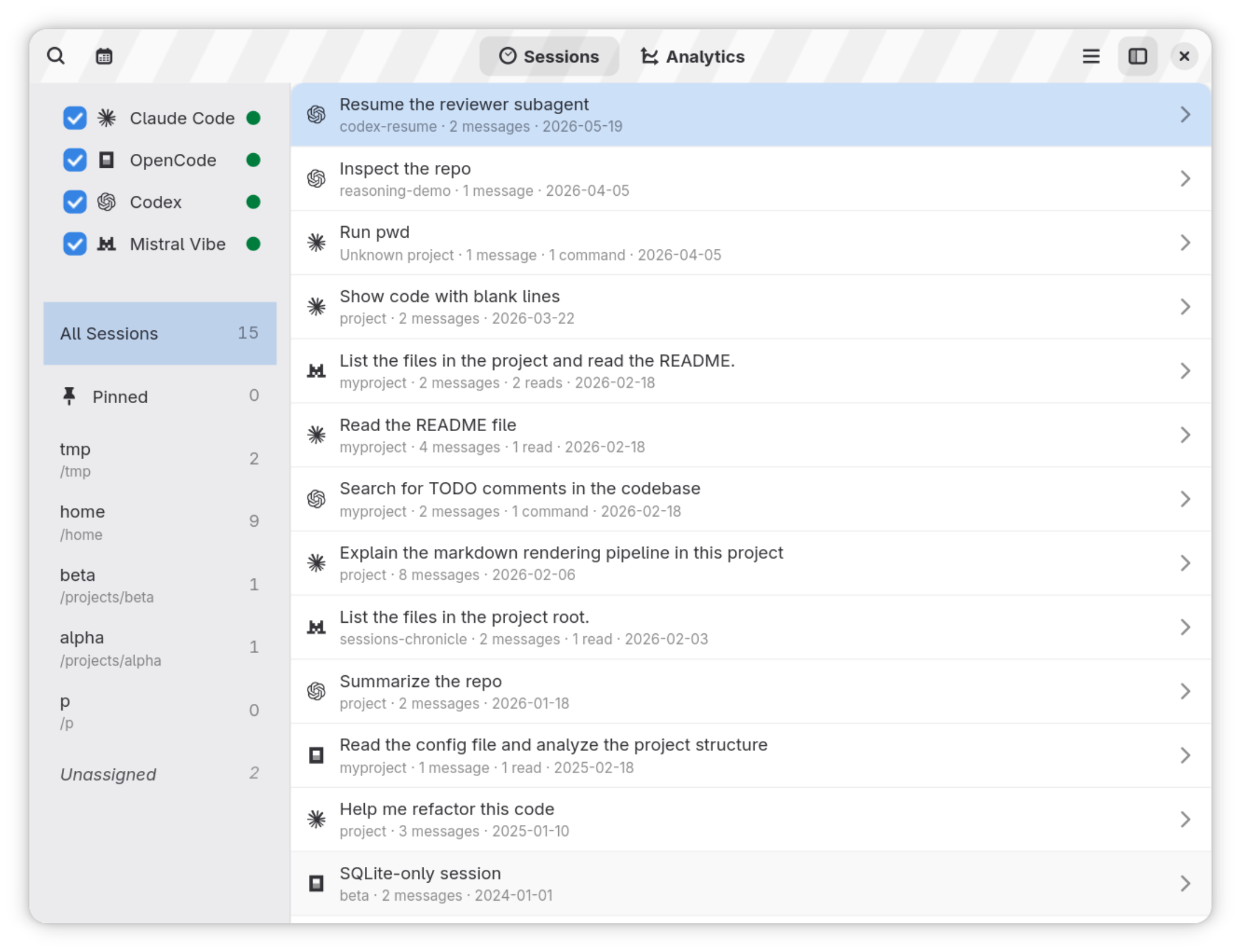Click the 'beta · 2 messages · 2024-01-01' subtitle
The width and height of the screenshot is (1240, 952).
tap(446, 895)
